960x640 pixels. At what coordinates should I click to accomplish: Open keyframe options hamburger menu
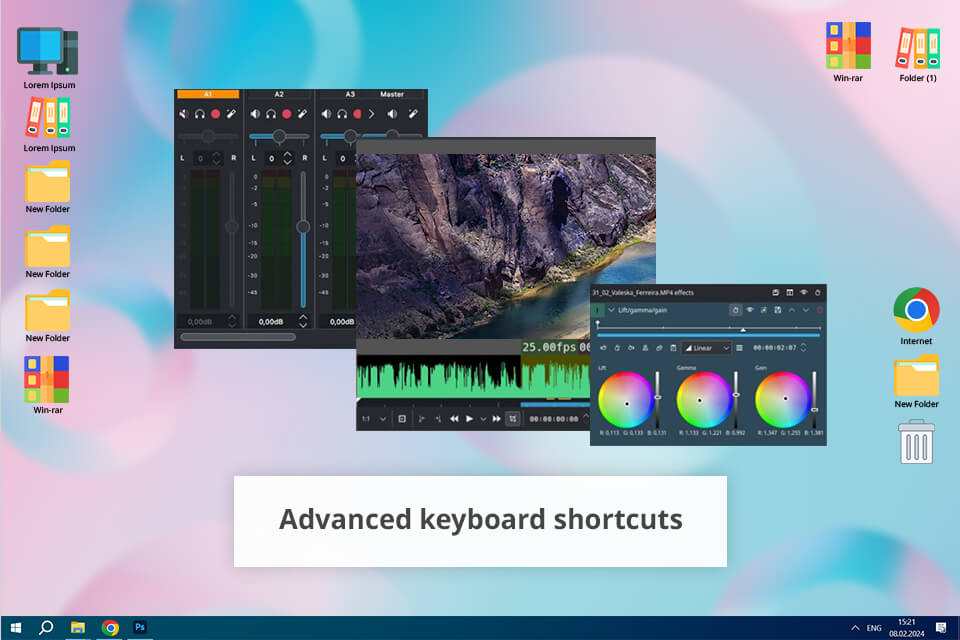[739, 348]
